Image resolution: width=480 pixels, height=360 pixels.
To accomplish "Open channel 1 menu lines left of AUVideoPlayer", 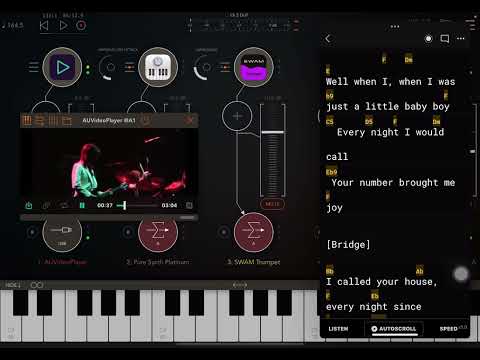I will 33,67.
